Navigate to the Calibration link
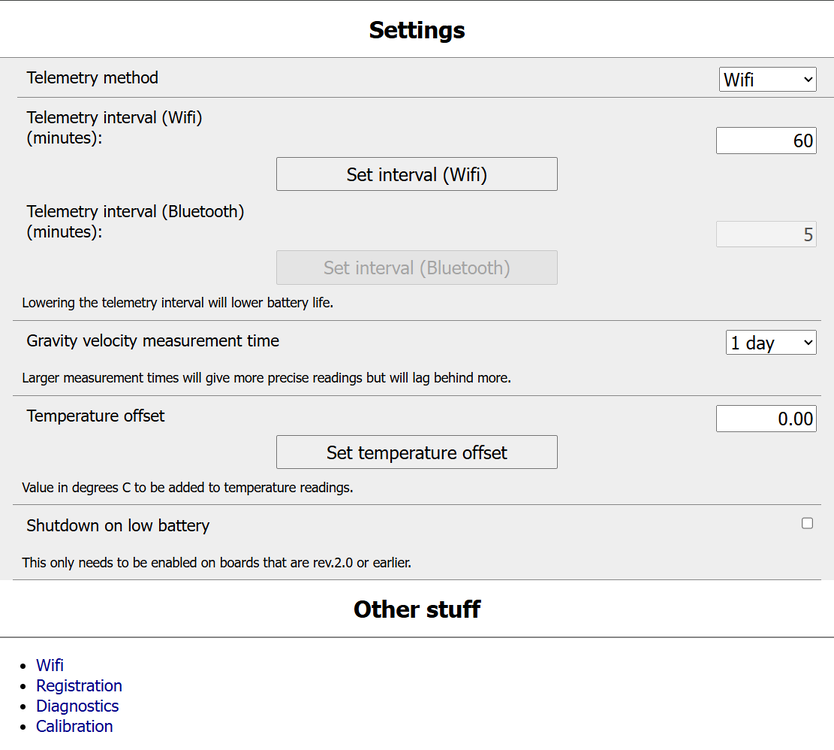The image size is (834, 750). (x=74, y=726)
